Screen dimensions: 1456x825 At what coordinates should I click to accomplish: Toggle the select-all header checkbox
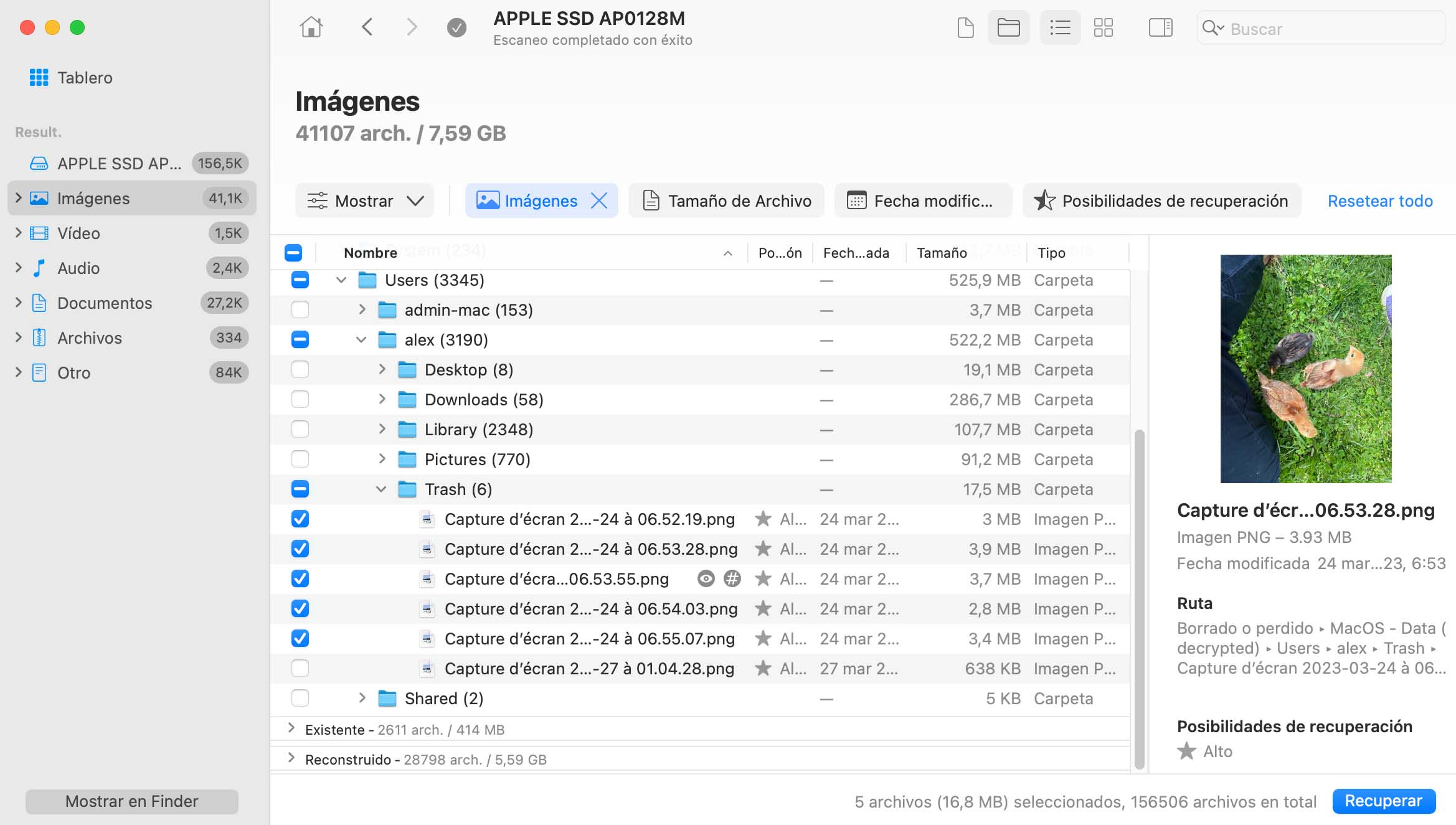point(293,252)
